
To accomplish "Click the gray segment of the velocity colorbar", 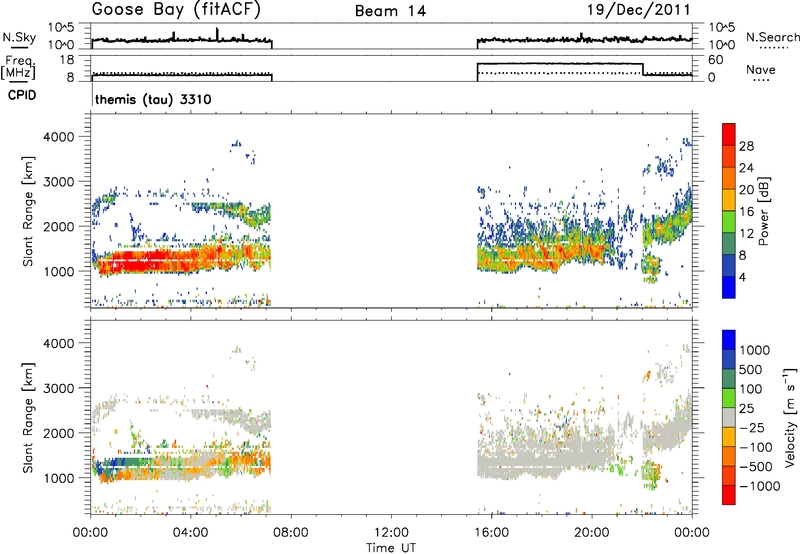I will coord(729,417).
